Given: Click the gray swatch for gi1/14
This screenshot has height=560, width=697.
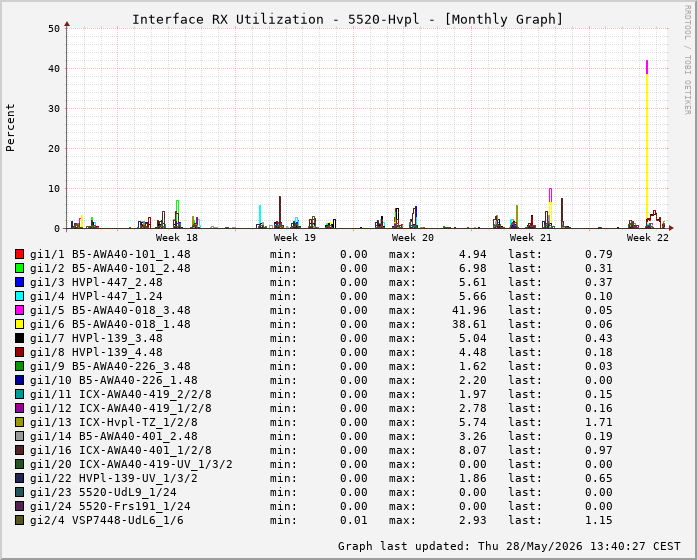Looking at the screenshot, I should click(x=19, y=436).
